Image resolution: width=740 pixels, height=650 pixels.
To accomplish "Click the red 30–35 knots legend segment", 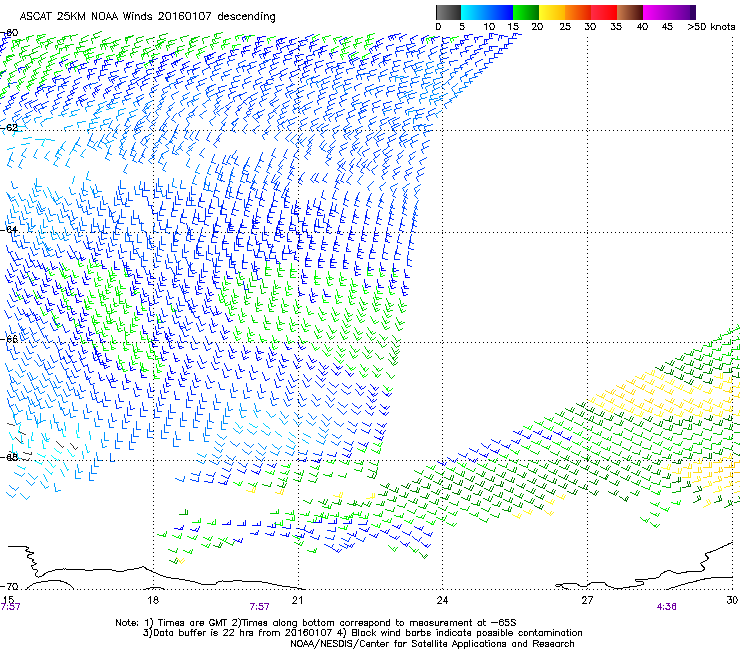I will [x=604, y=12].
